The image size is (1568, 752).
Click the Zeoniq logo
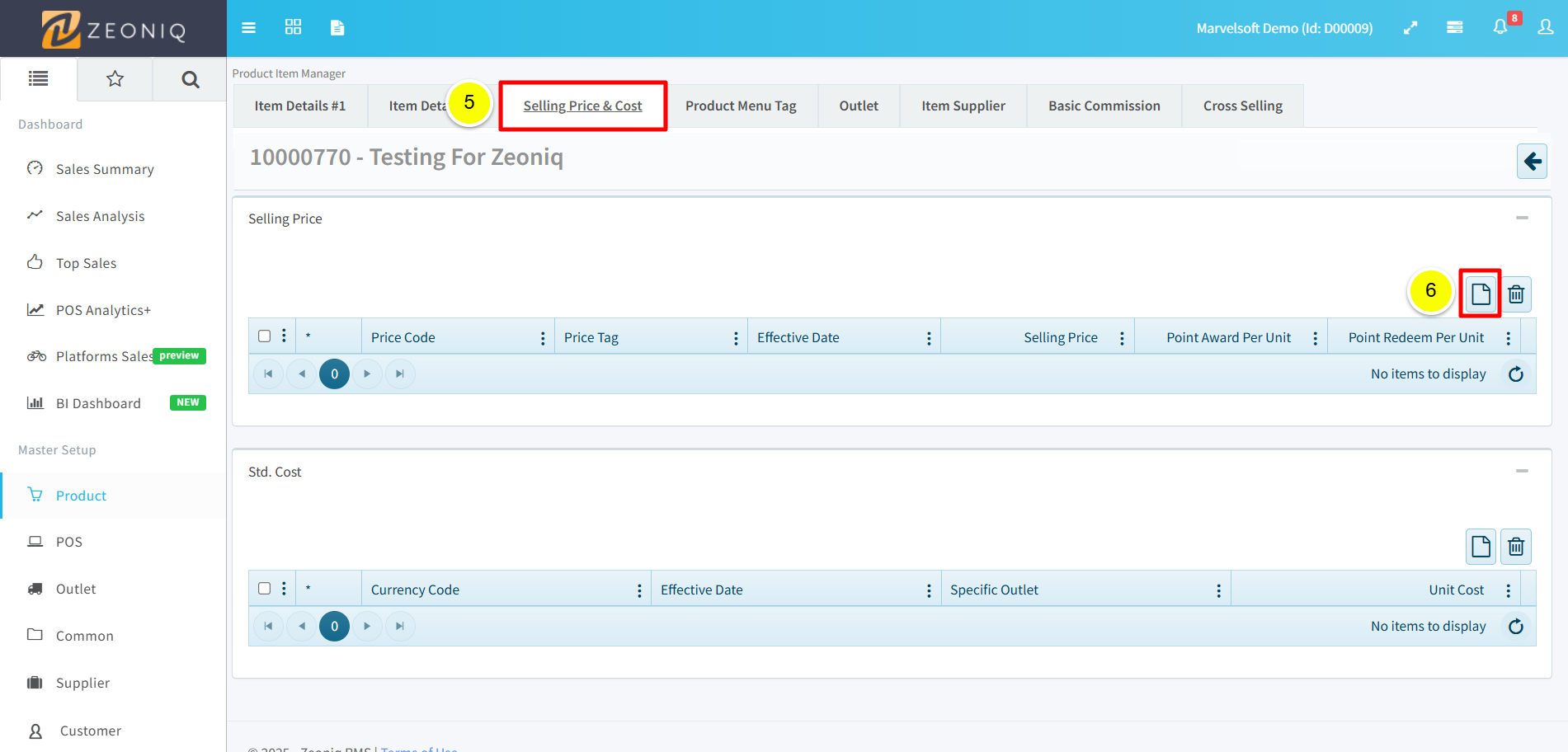(114, 30)
